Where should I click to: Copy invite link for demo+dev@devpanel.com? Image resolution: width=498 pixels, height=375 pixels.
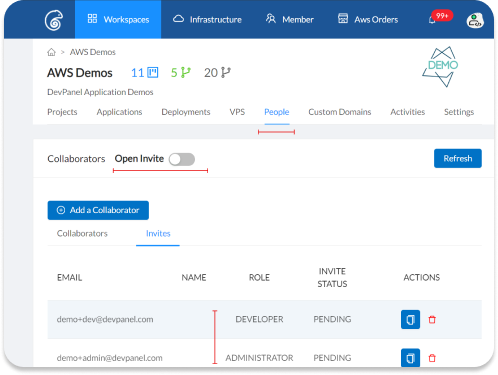click(410, 319)
